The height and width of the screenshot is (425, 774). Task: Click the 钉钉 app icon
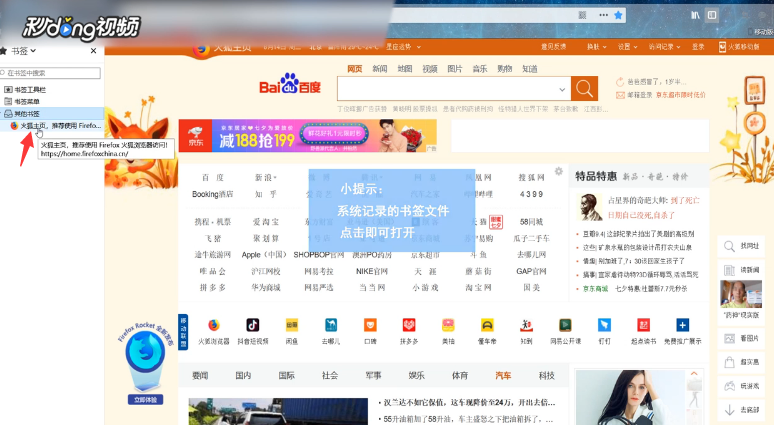click(604, 325)
